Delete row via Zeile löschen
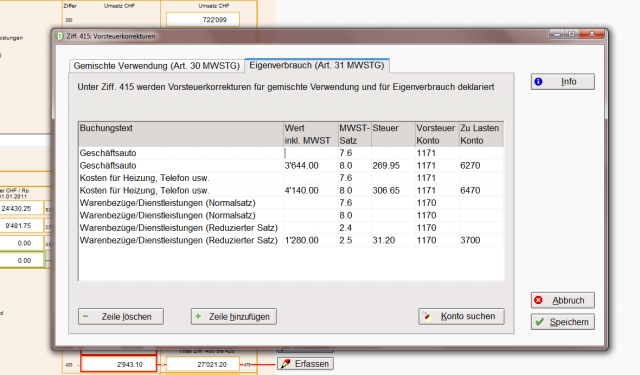This screenshot has width=640, height=375. 121,316
